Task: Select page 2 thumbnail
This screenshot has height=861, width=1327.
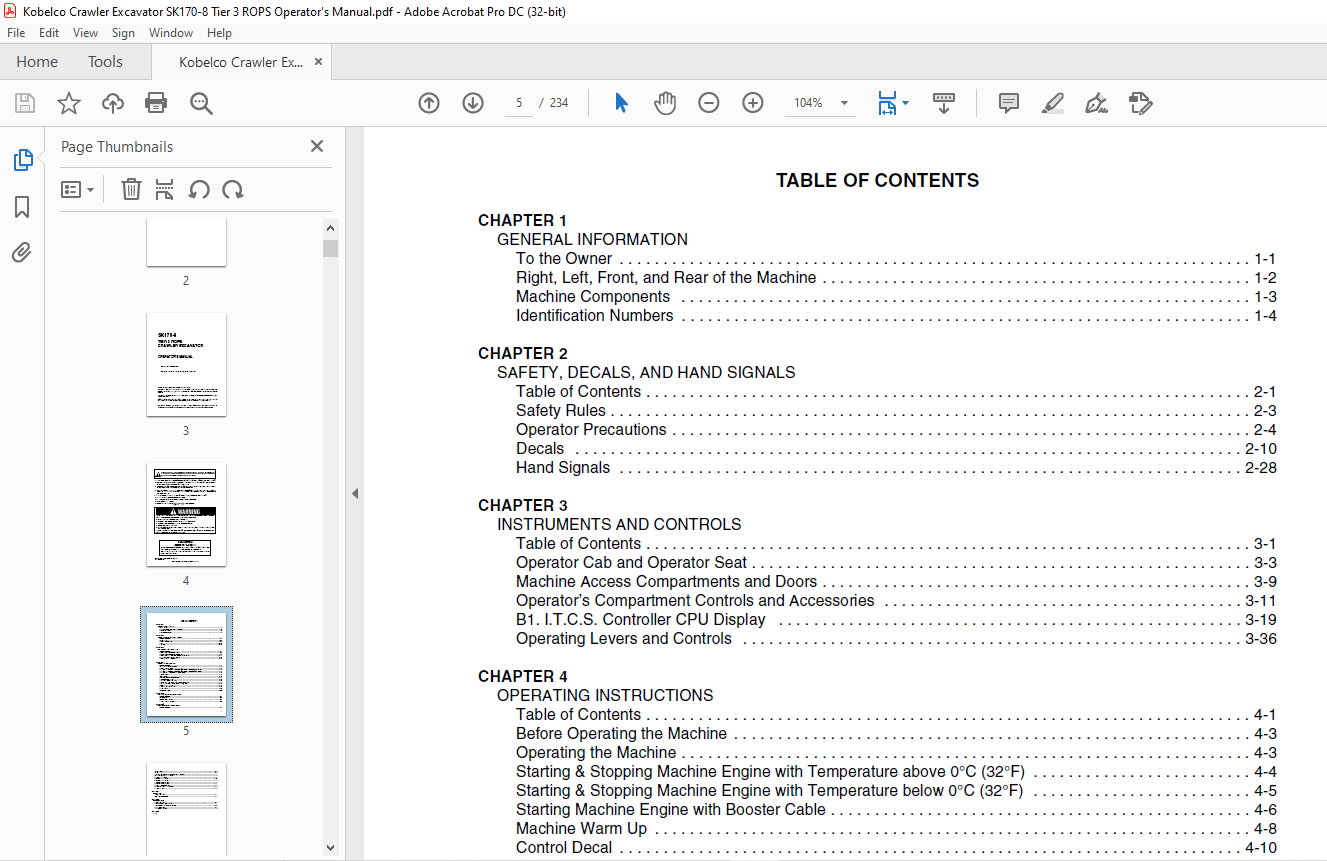Action: point(186,242)
